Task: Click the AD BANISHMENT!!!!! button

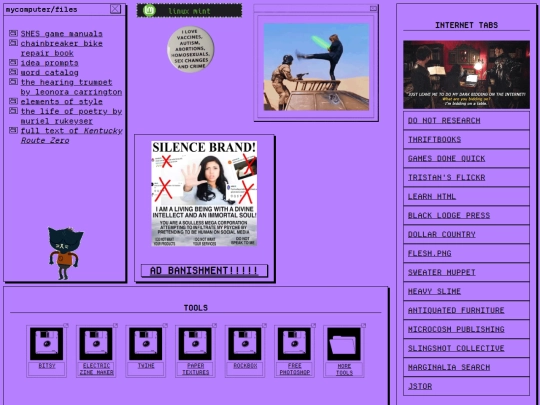Action: pyautogui.click(x=204, y=270)
